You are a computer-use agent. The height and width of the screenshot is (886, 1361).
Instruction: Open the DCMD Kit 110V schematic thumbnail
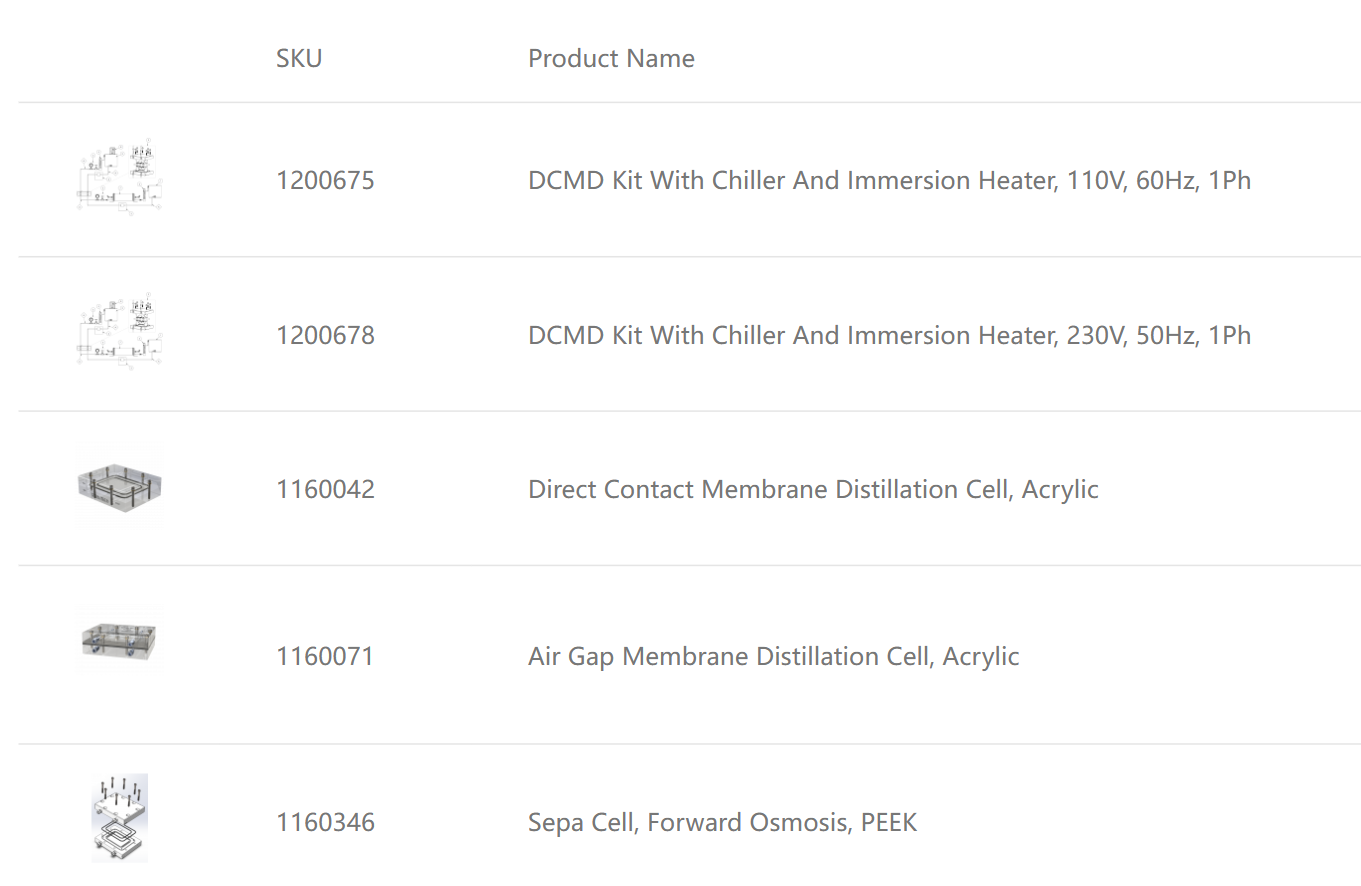pyautogui.click(x=120, y=175)
